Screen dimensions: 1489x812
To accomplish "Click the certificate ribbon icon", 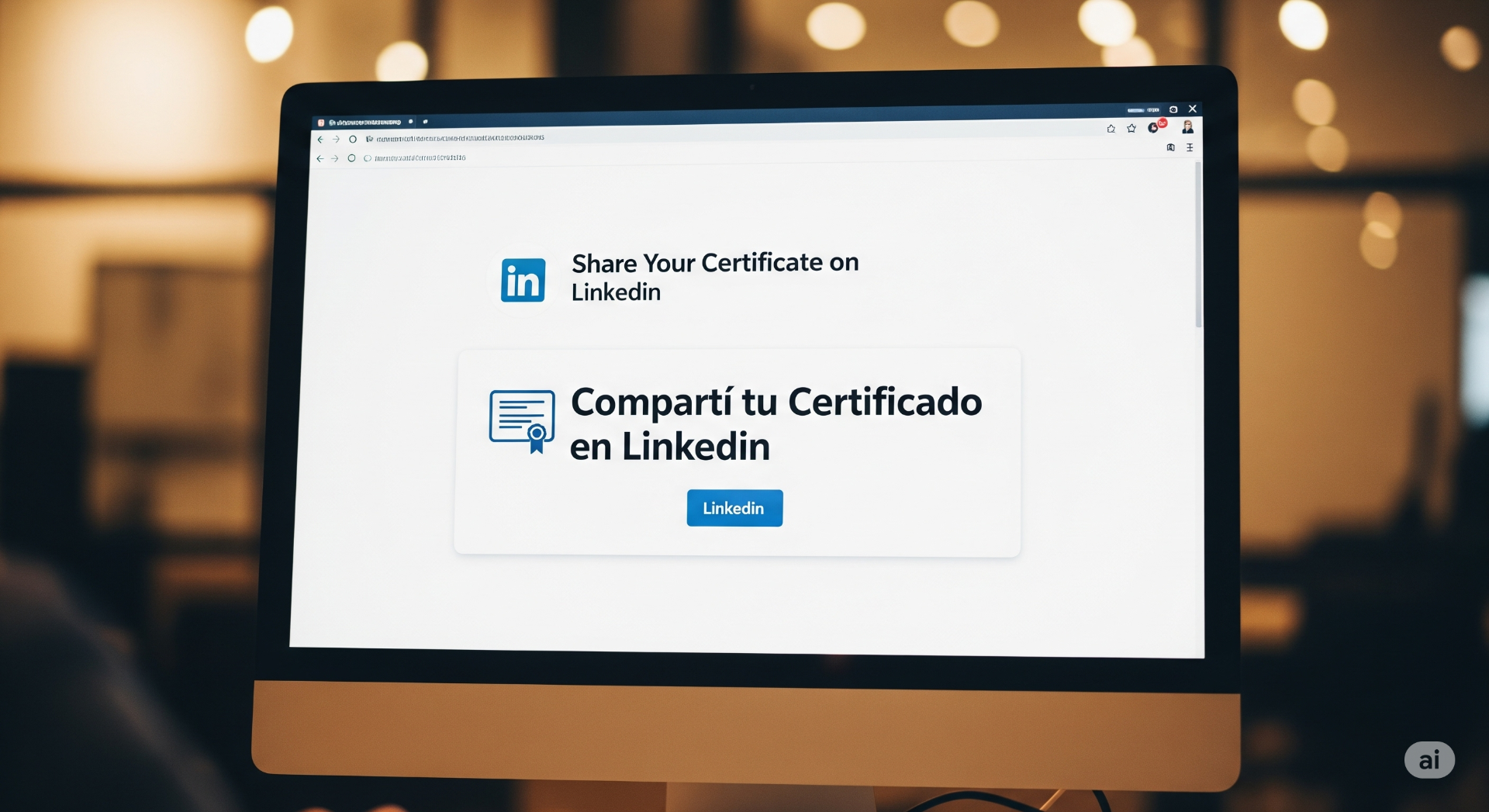I will (522, 422).
